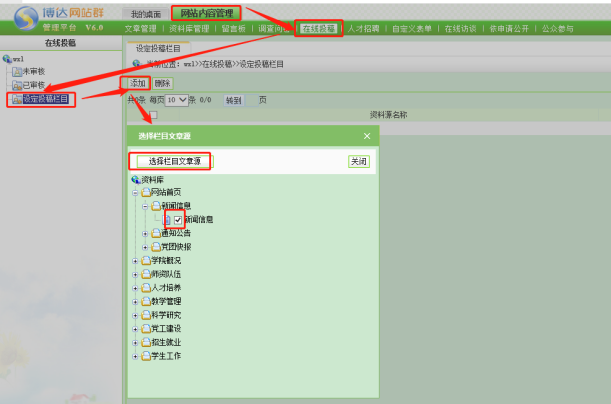Image resolution: width=611 pixels, height=404 pixels.
Task: Expand the 师资队伍 tree node
Action: [135, 274]
